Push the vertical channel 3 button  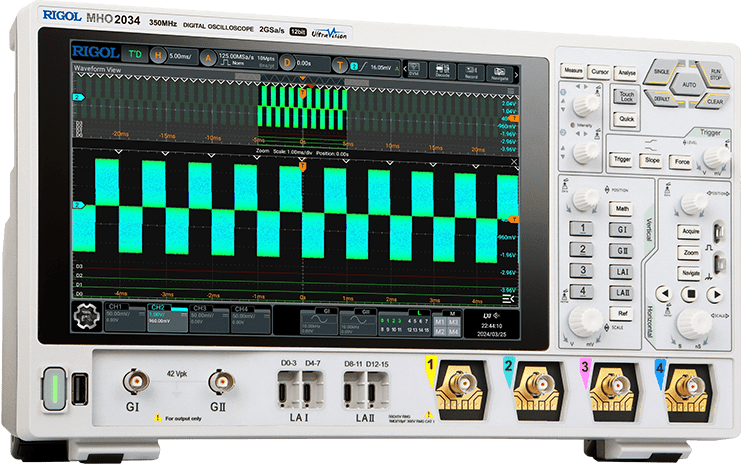583,270
